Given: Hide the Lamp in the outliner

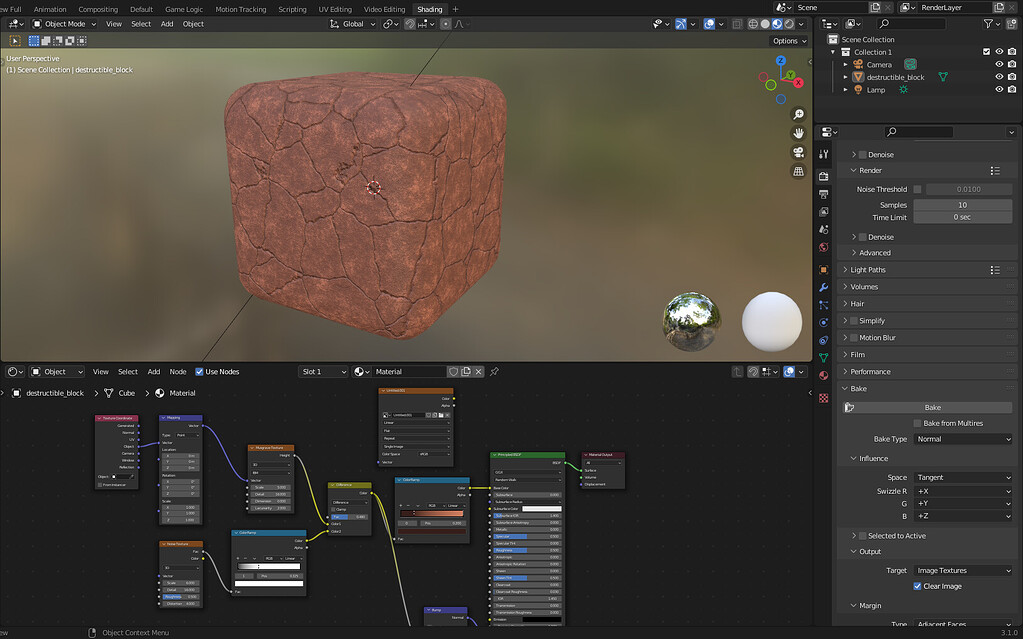Looking at the screenshot, I should [999, 89].
